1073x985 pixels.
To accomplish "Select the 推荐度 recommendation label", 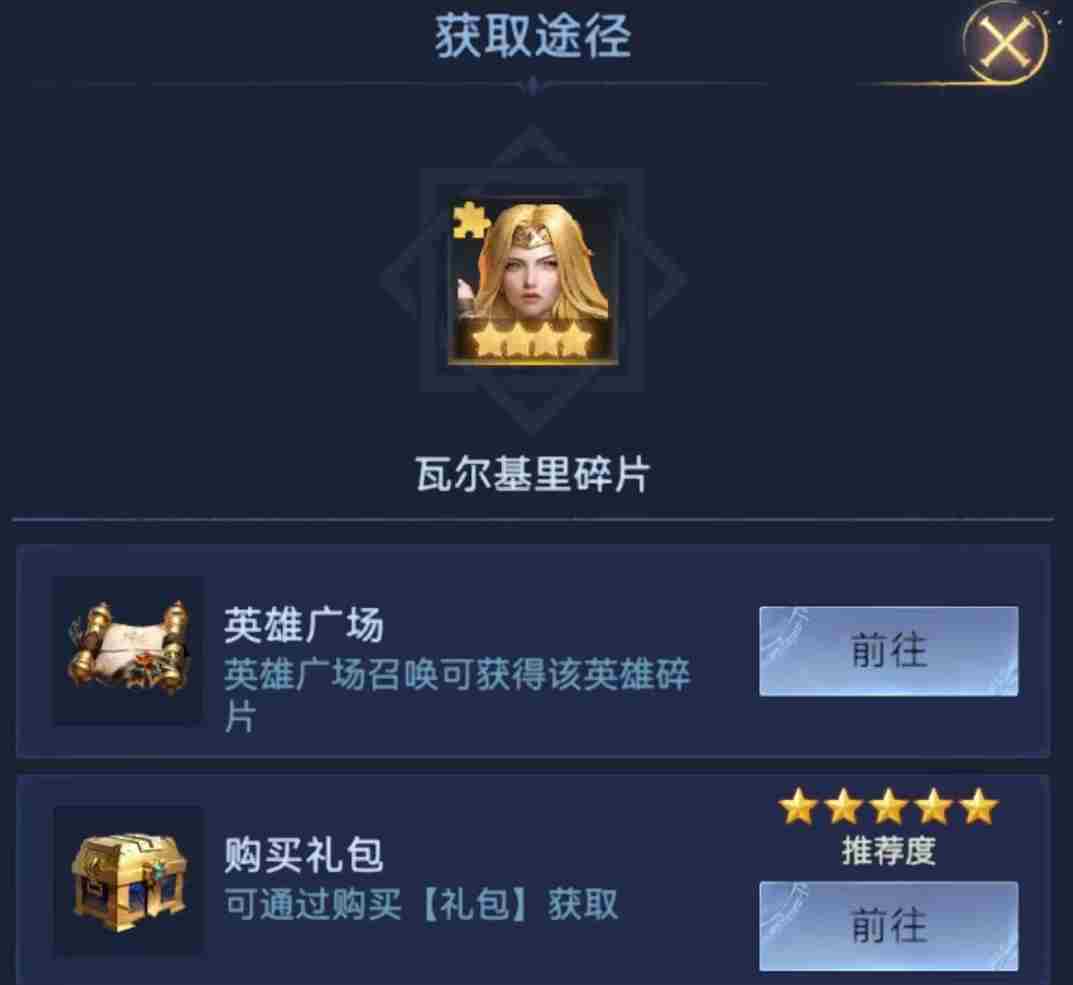I will point(888,851).
